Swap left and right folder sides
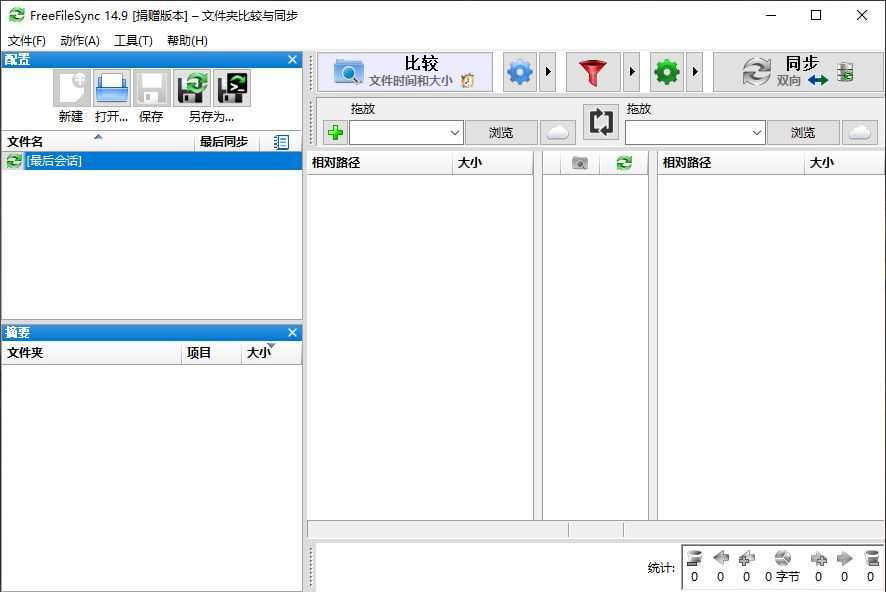The width and height of the screenshot is (886, 592). pyautogui.click(x=600, y=121)
